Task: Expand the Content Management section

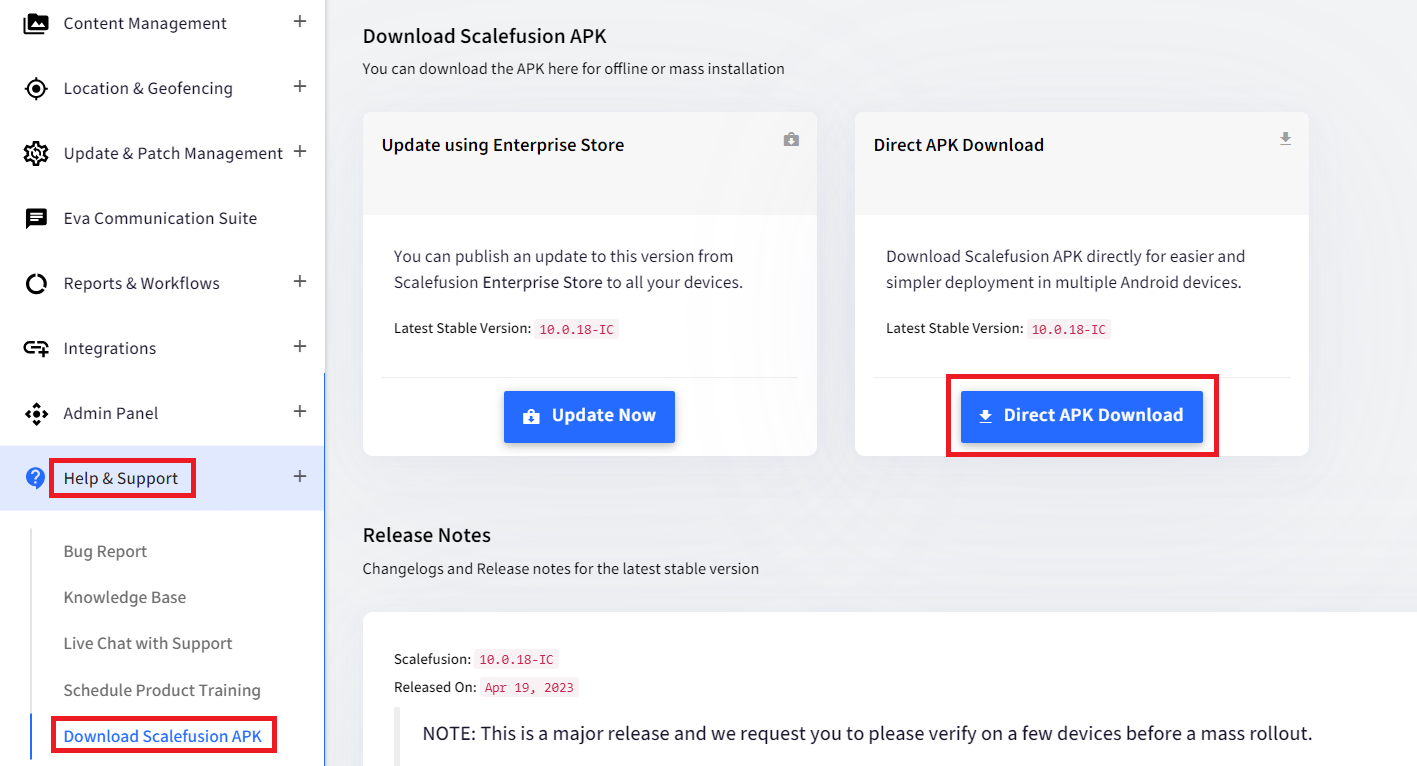Action: pos(299,21)
